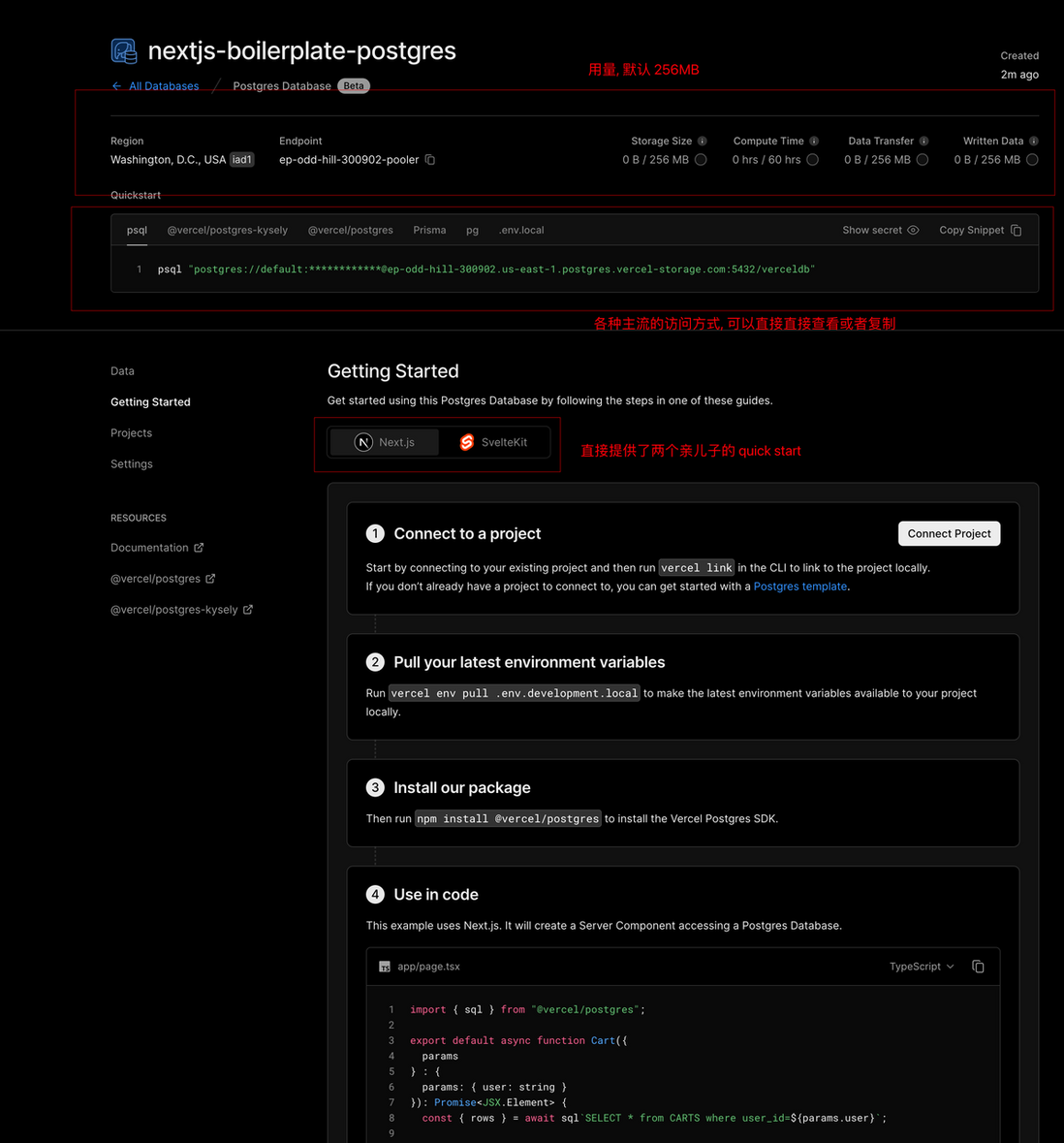Viewport: 1064px width, 1143px height.
Task: Click the Connect Project button
Action: [x=949, y=533]
